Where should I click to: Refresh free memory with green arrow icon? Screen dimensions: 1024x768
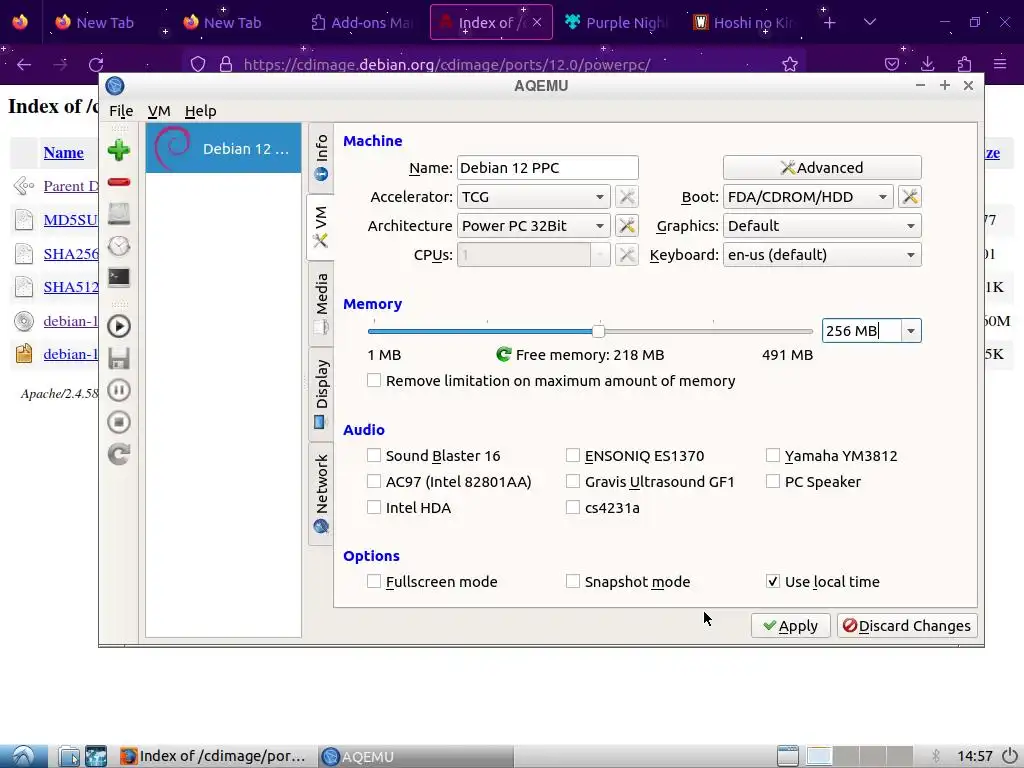504,355
